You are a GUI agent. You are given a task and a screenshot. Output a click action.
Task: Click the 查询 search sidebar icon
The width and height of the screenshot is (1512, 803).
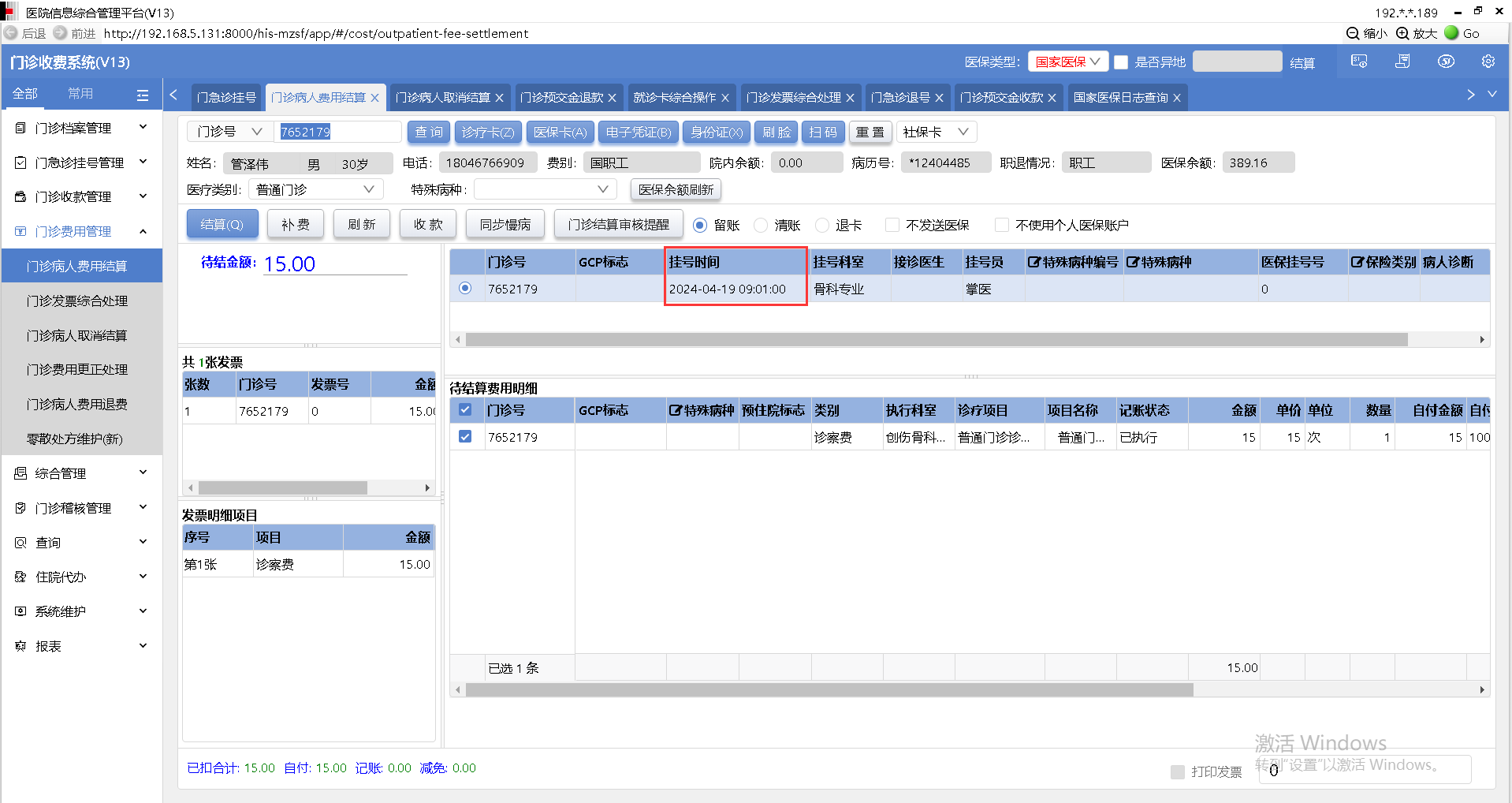point(20,543)
